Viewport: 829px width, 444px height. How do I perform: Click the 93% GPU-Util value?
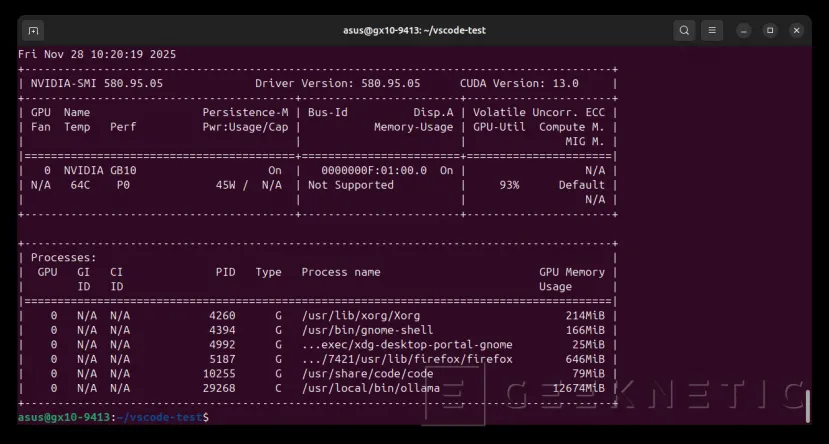coord(508,185)
